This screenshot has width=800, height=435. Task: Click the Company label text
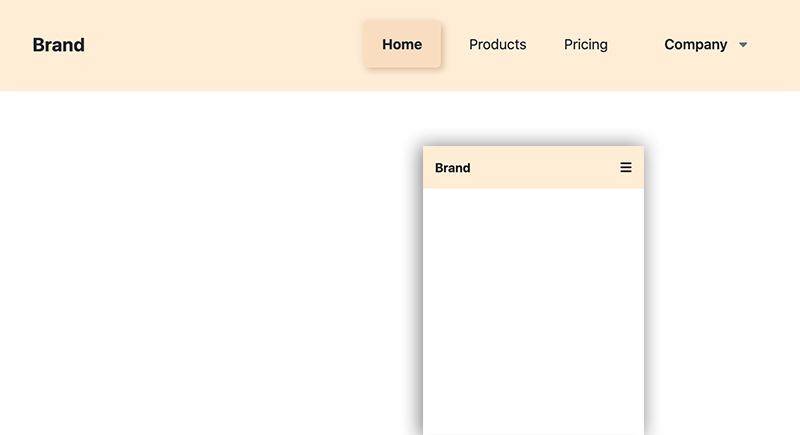(695, 44)
